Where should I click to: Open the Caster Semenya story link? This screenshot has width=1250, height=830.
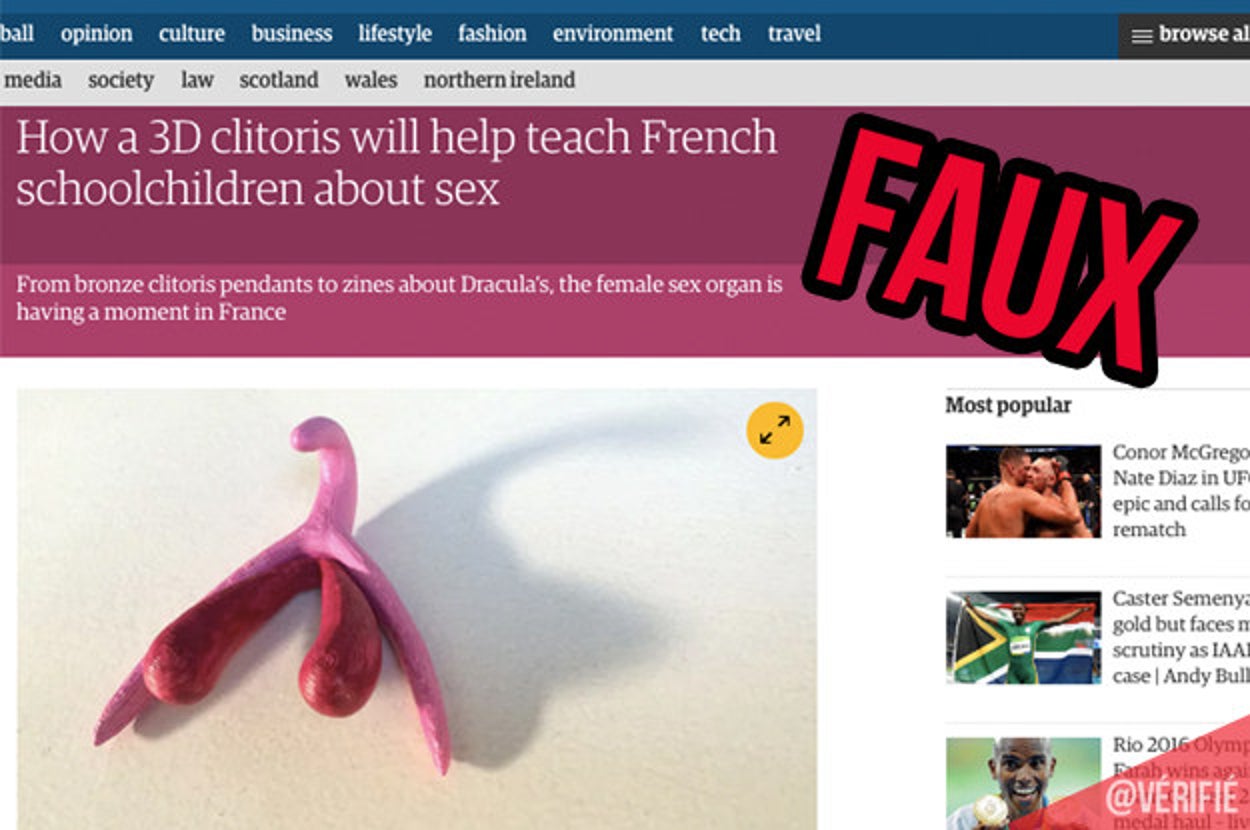point(1181,637)
